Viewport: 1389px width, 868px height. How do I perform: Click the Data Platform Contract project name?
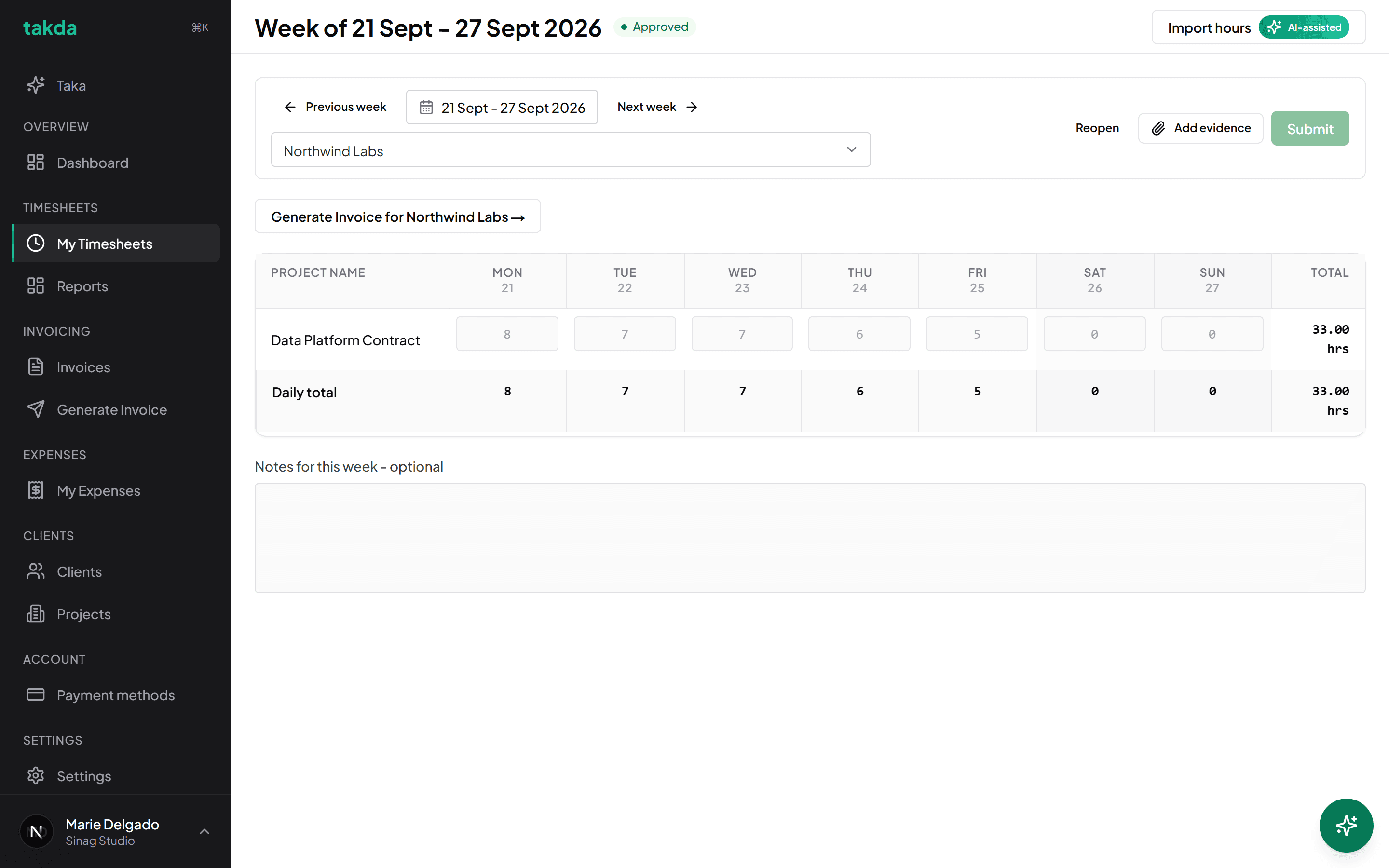tap(345, 340)
